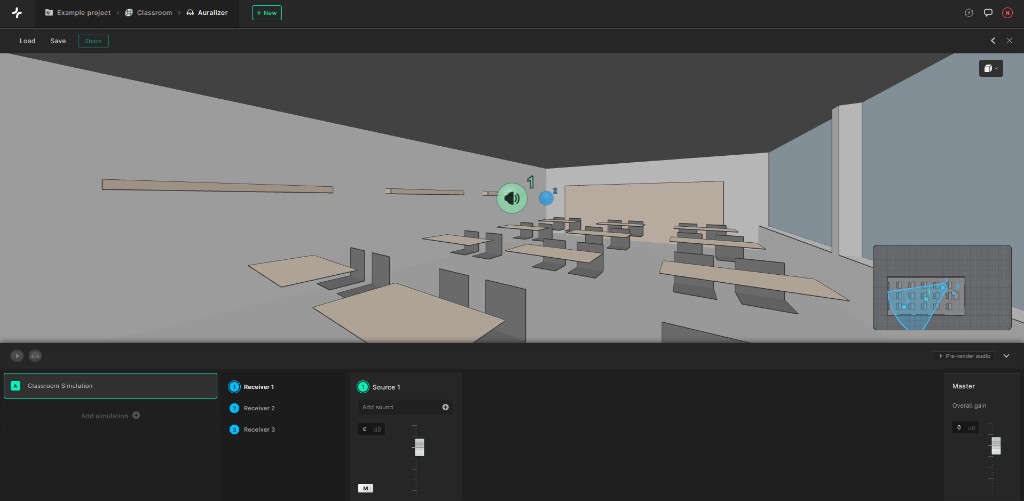Screen dimensions: 1024x501
Task: Open the Add sound field
Action: click(405, 407)
